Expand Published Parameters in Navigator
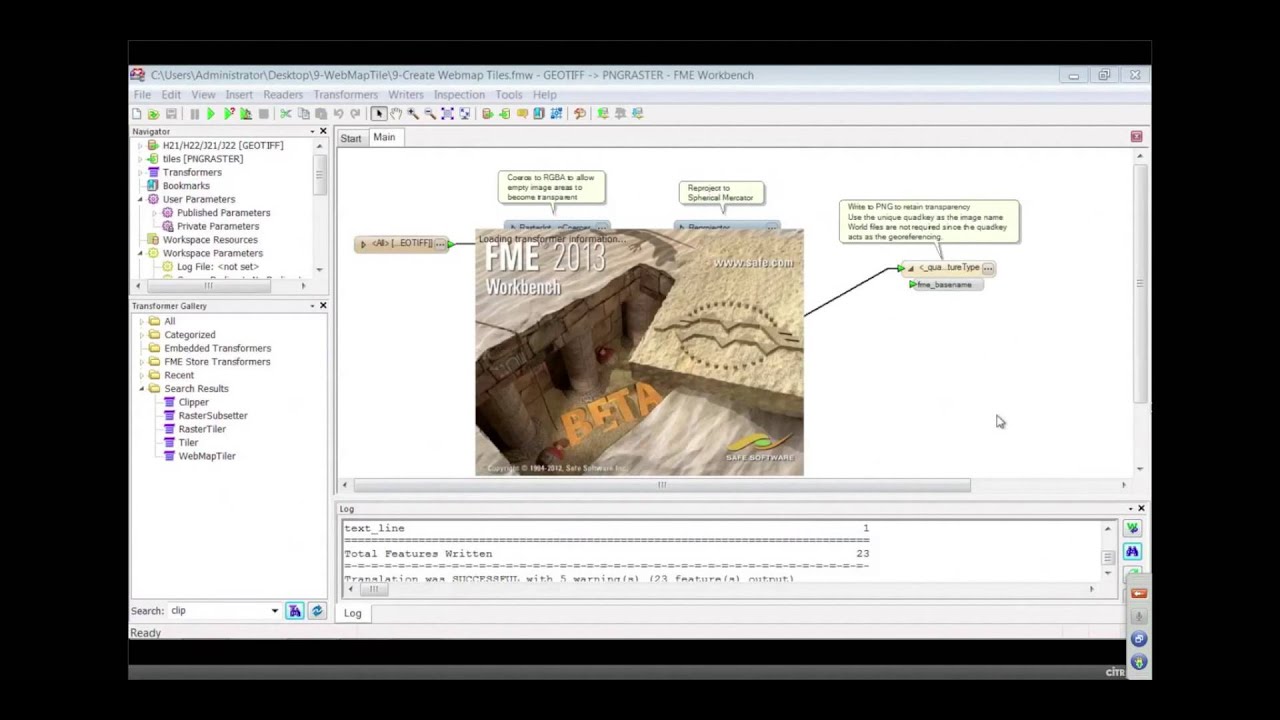Viewport: 1280px width, 720px height. (155, 213)
